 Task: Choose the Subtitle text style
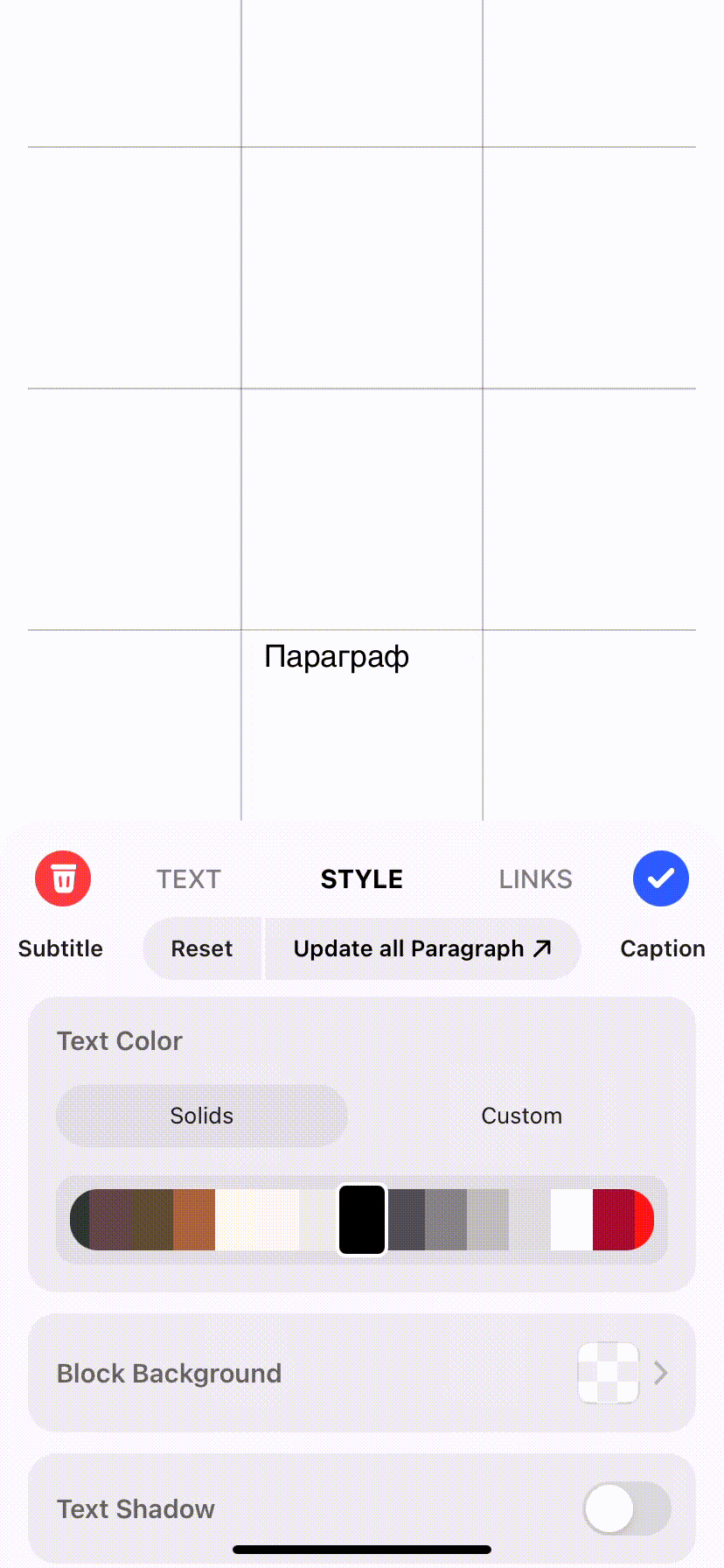60,948
